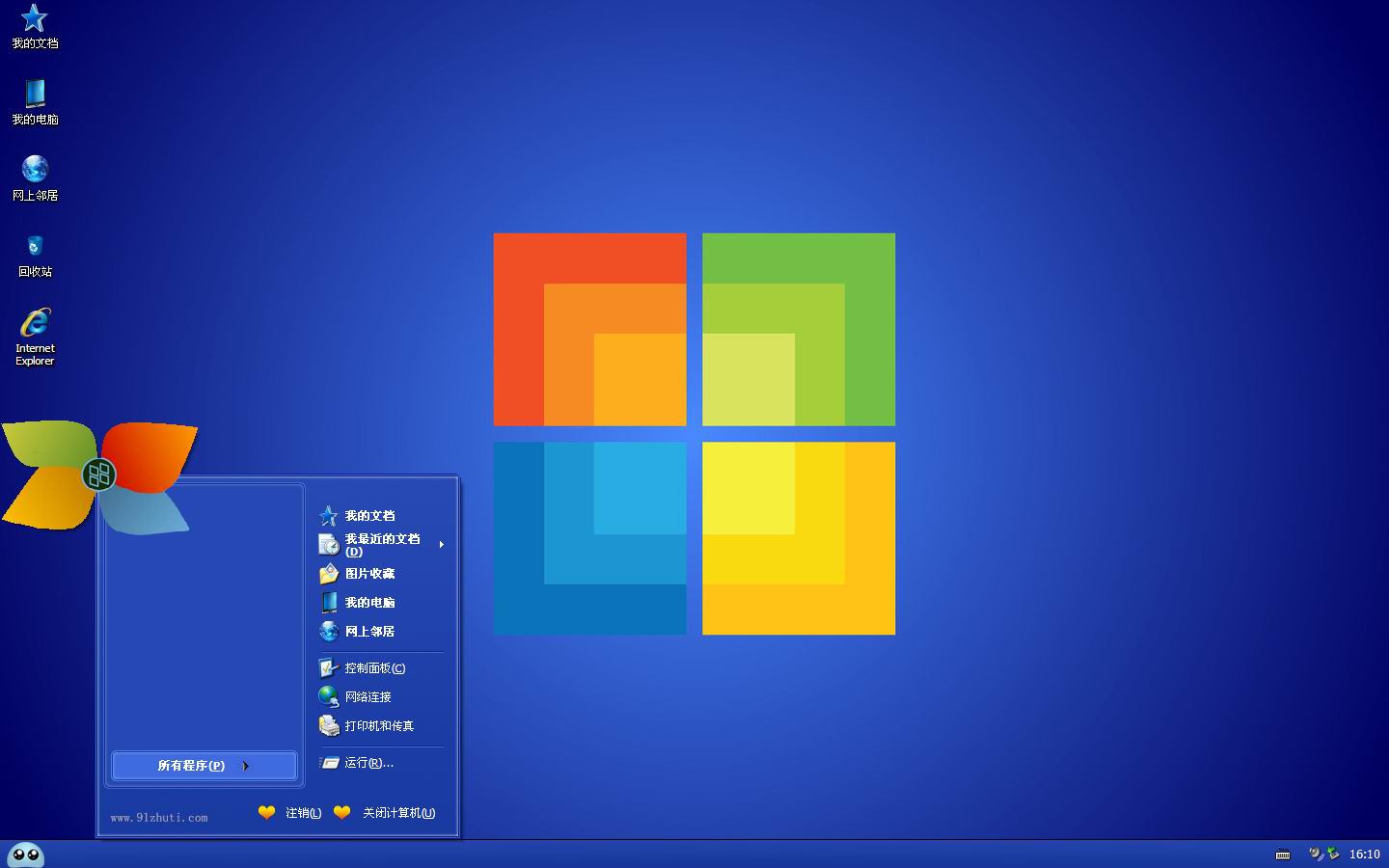Open the speaker volume tray icon

(x=1316, y=854)
